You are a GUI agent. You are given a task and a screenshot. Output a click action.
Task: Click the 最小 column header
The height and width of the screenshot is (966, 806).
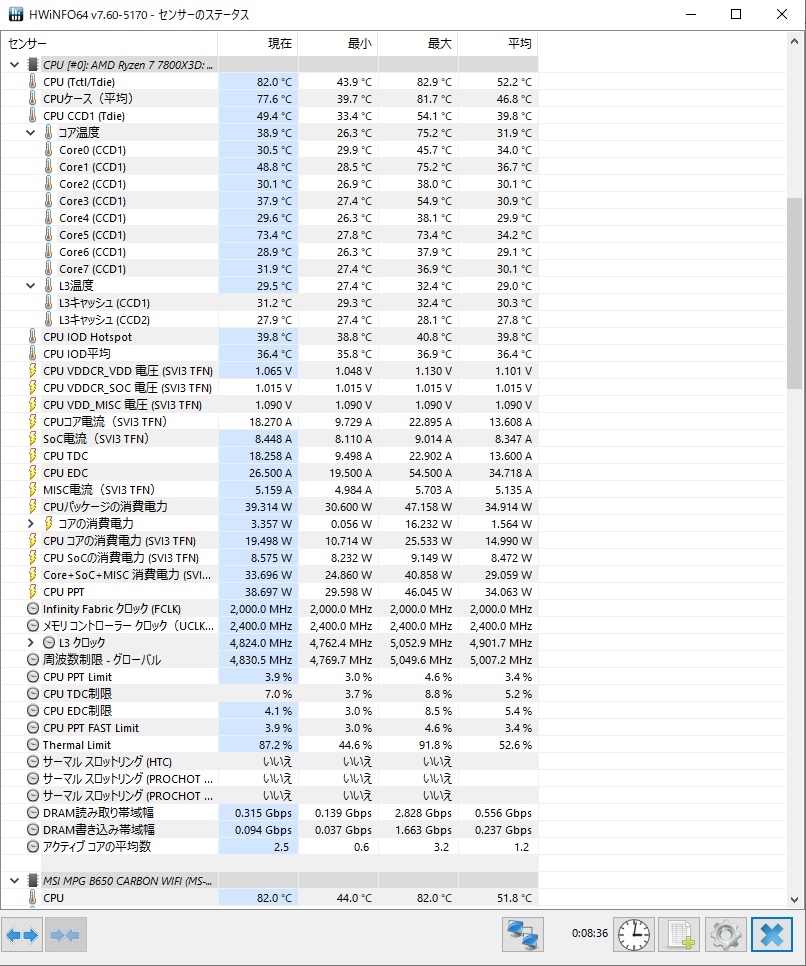click(x=338, y=44)
